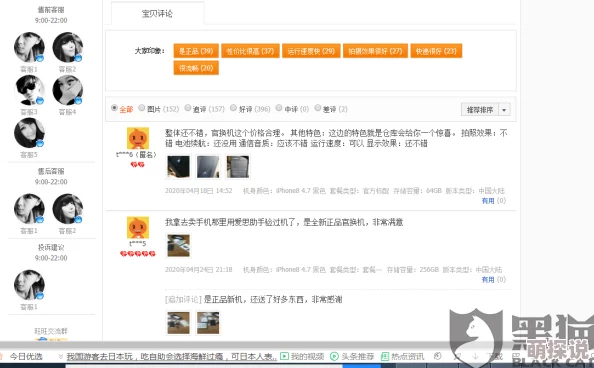Open profile avatar of reviewer t***5
This screenshot has width=594, height=368.
138,227
